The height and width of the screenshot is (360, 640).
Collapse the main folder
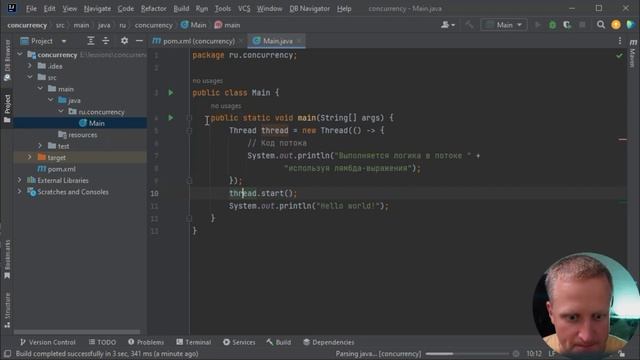(40, 89)
